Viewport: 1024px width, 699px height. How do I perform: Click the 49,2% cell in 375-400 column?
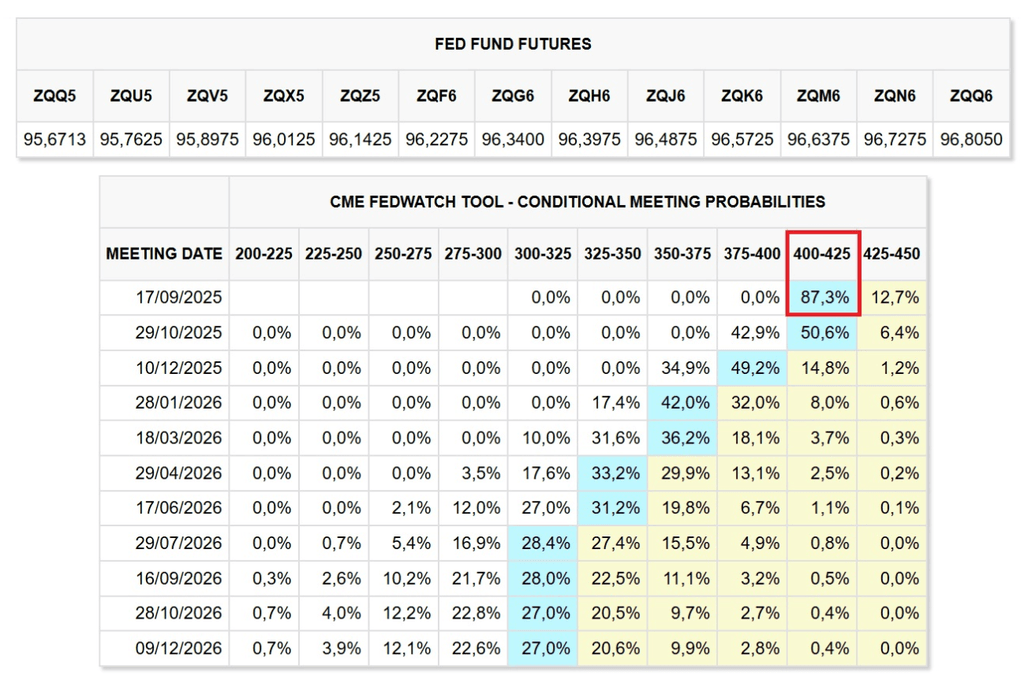point(752,367)
